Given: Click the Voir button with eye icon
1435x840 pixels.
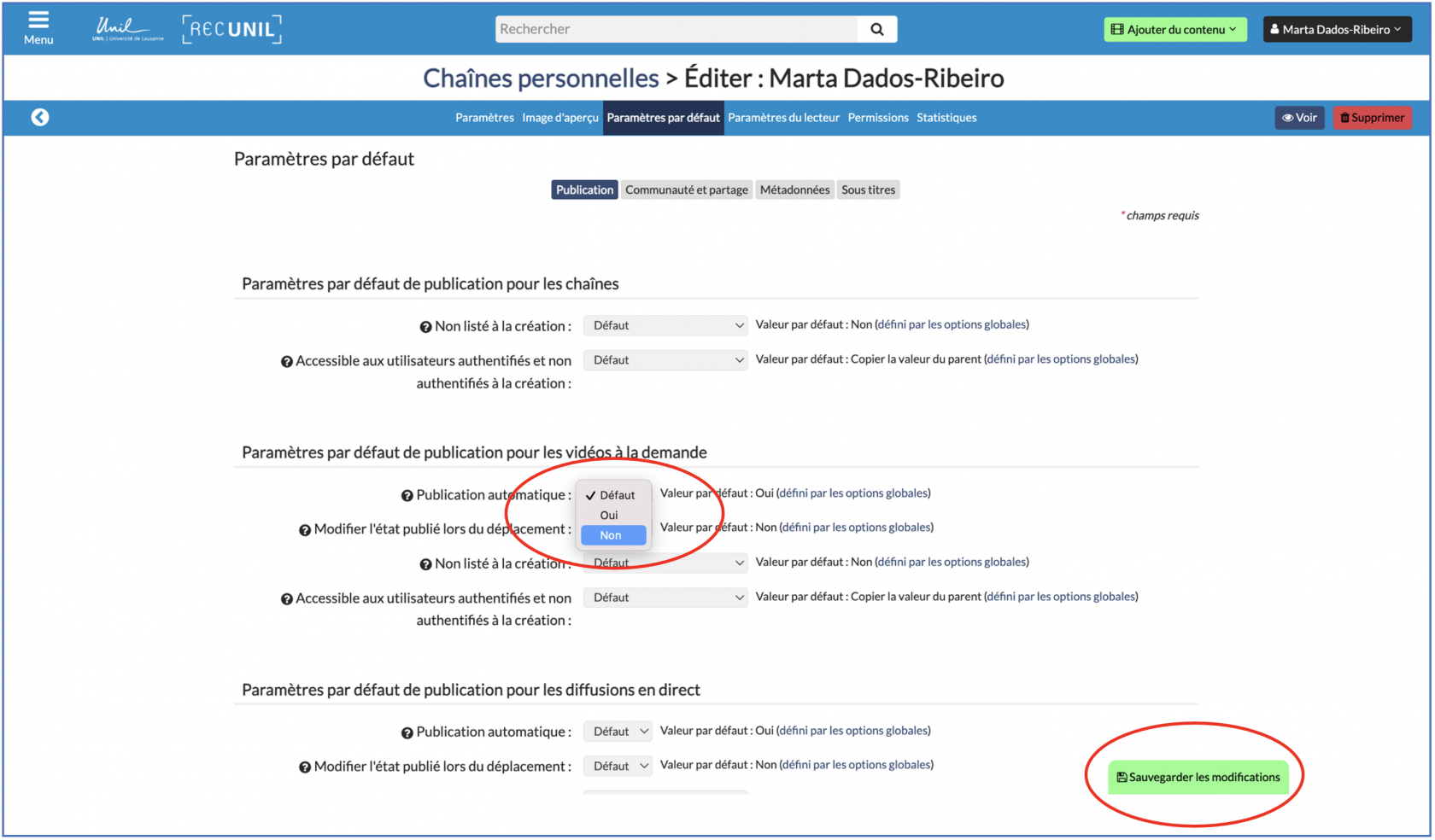Looking at the screenshot, I should point(1299,118).
